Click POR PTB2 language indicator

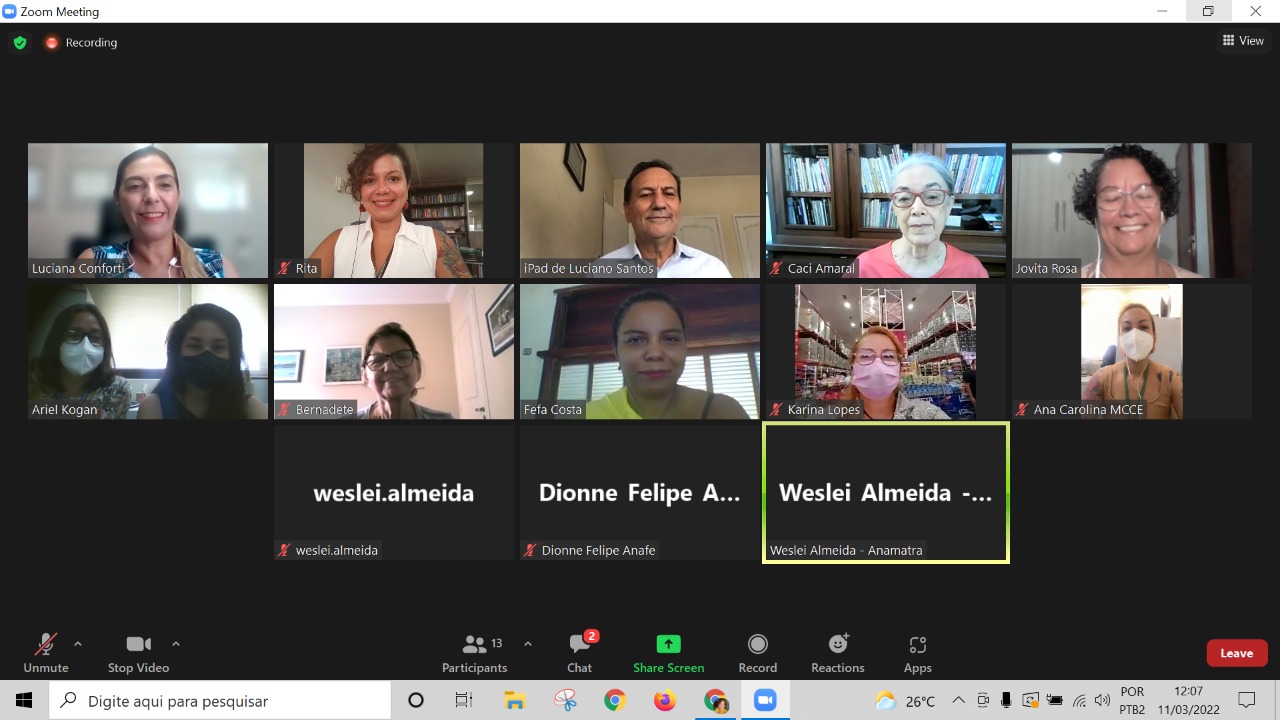coord(1132,701)
